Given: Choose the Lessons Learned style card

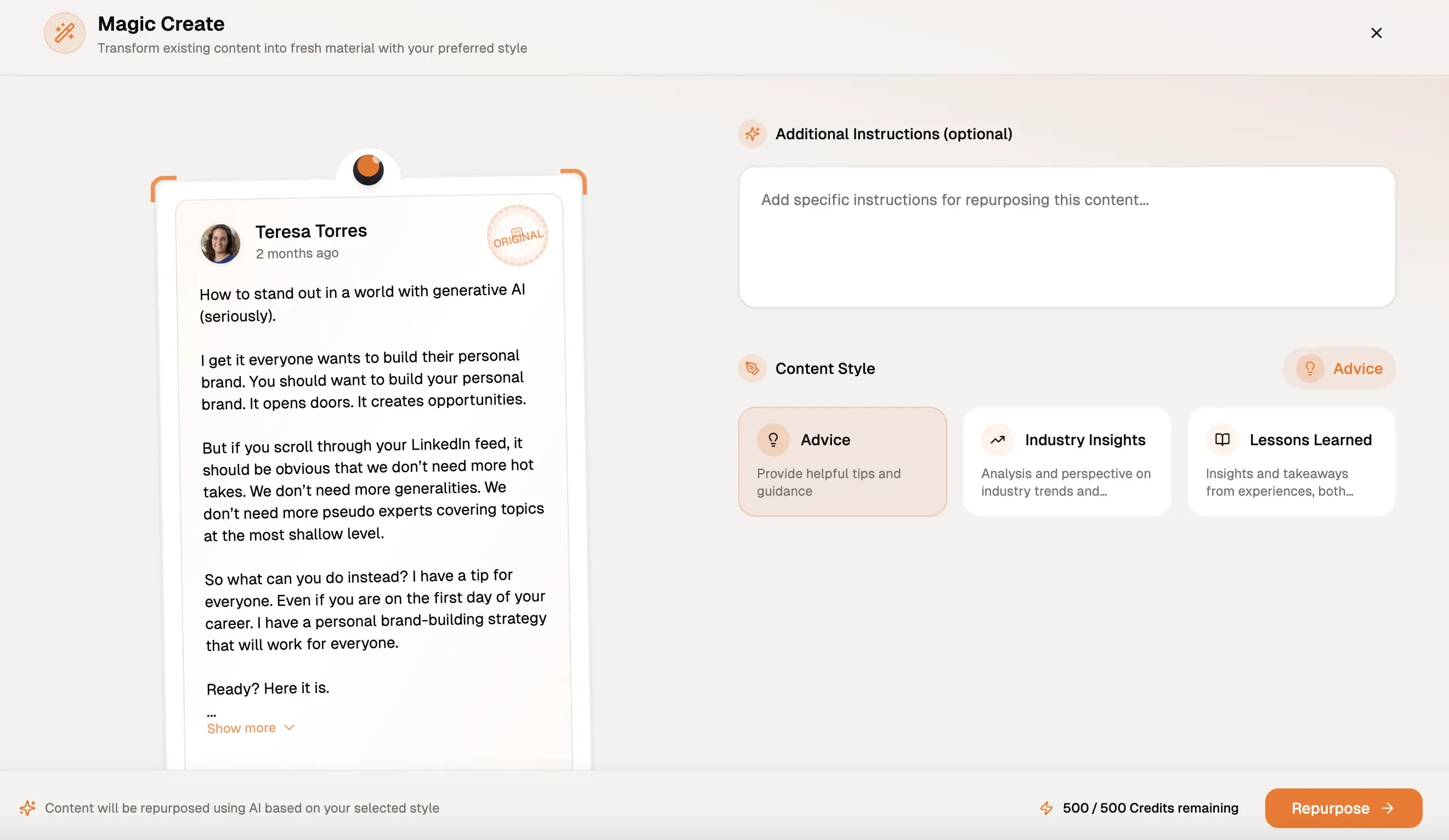Looking at the screenshot, I should [1291, 462].
